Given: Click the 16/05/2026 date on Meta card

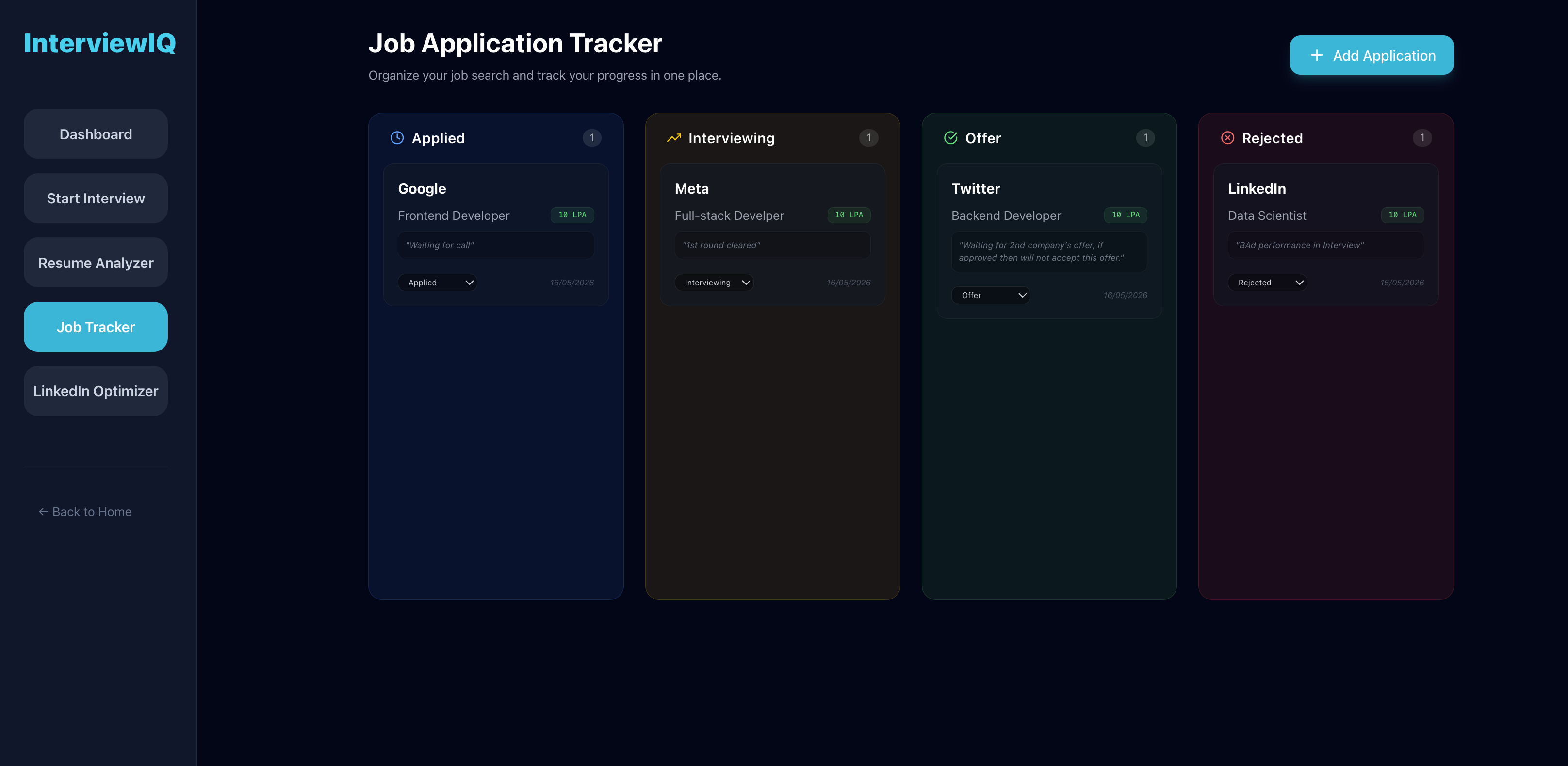Looking at the screenshot, I should click(x=849, y=283).
